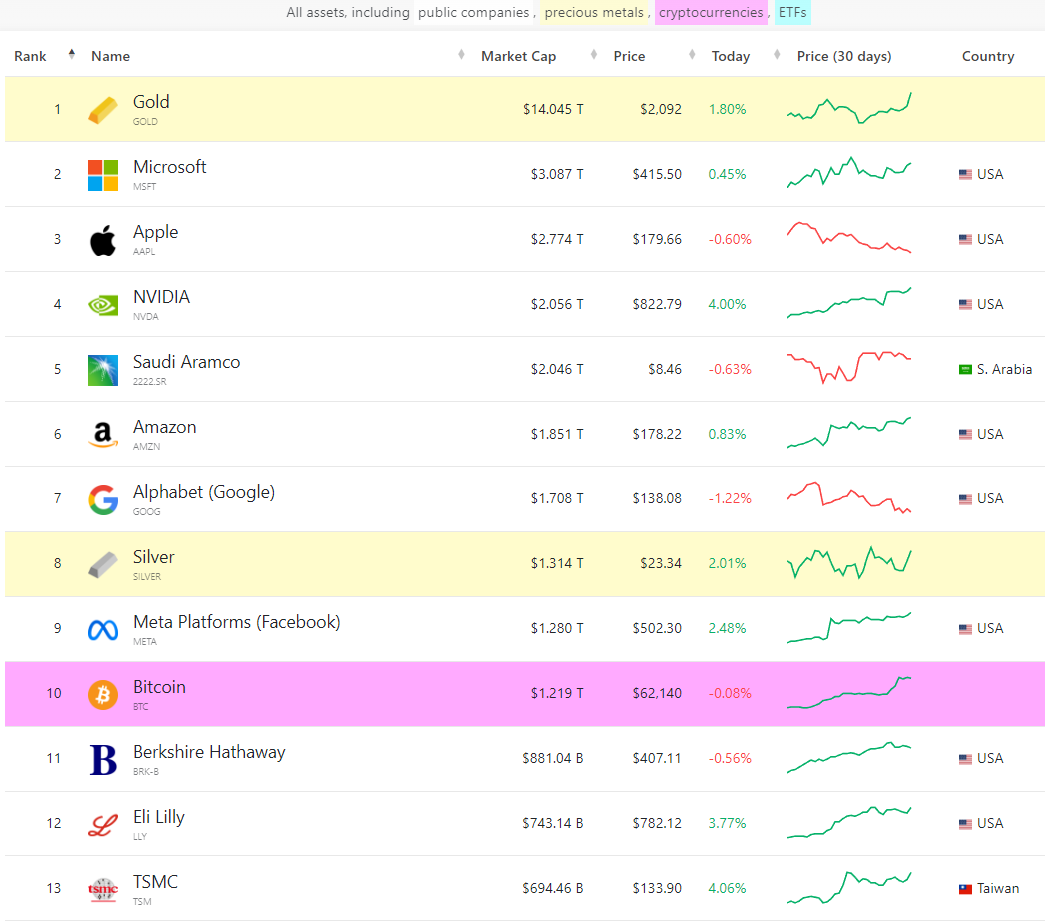Click the Eli Lilly logo icon

click(x=103, y=825)
